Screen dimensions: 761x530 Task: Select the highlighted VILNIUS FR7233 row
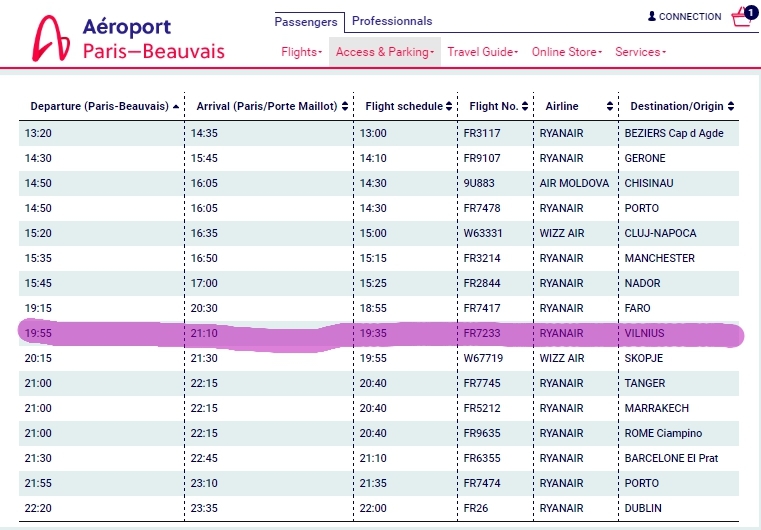tap(379, 333)
